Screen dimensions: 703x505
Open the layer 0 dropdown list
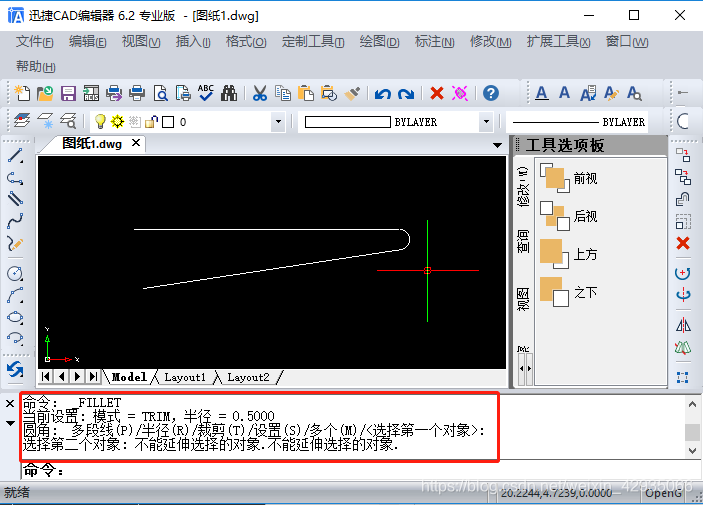278,122
